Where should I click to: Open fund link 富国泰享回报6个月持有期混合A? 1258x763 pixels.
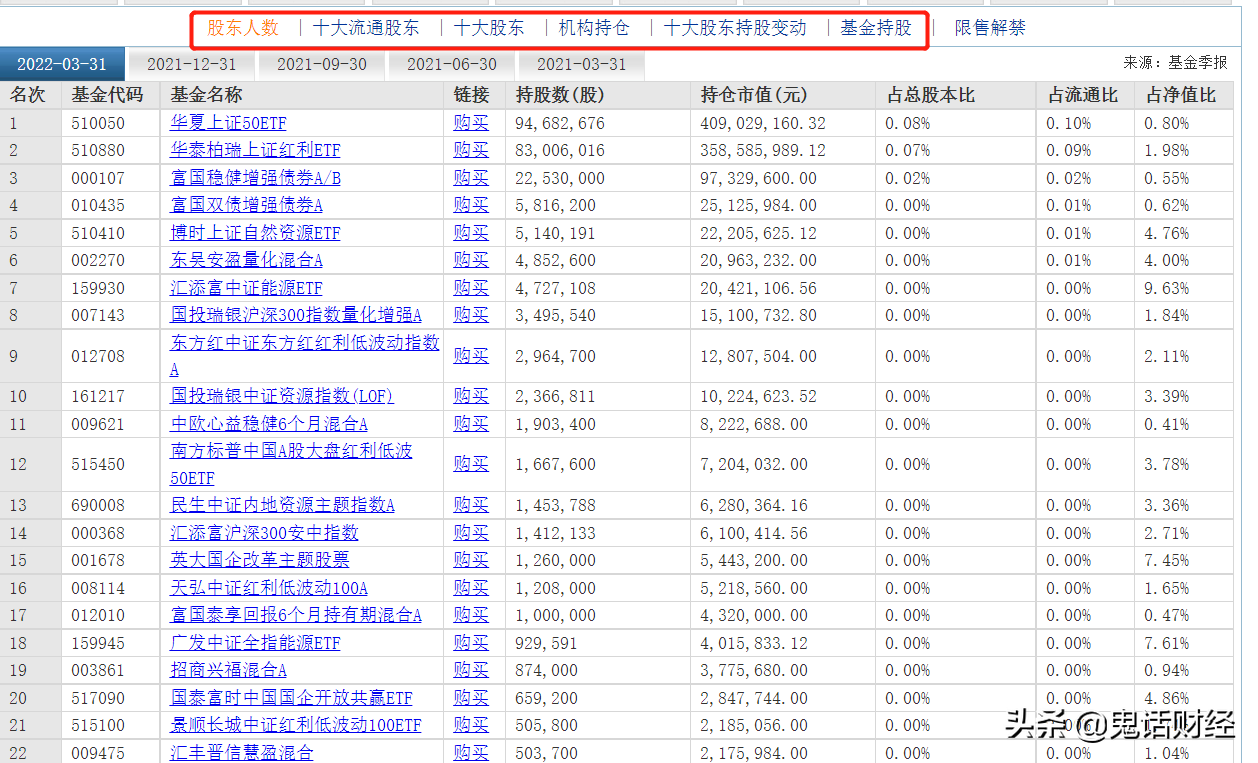pyautogui.click(x=296, y=615)
